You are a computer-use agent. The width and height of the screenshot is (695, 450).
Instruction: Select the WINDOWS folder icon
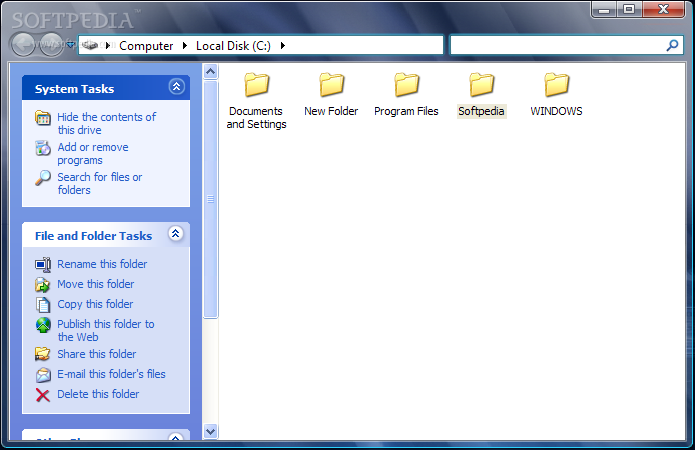pos(556,85)
